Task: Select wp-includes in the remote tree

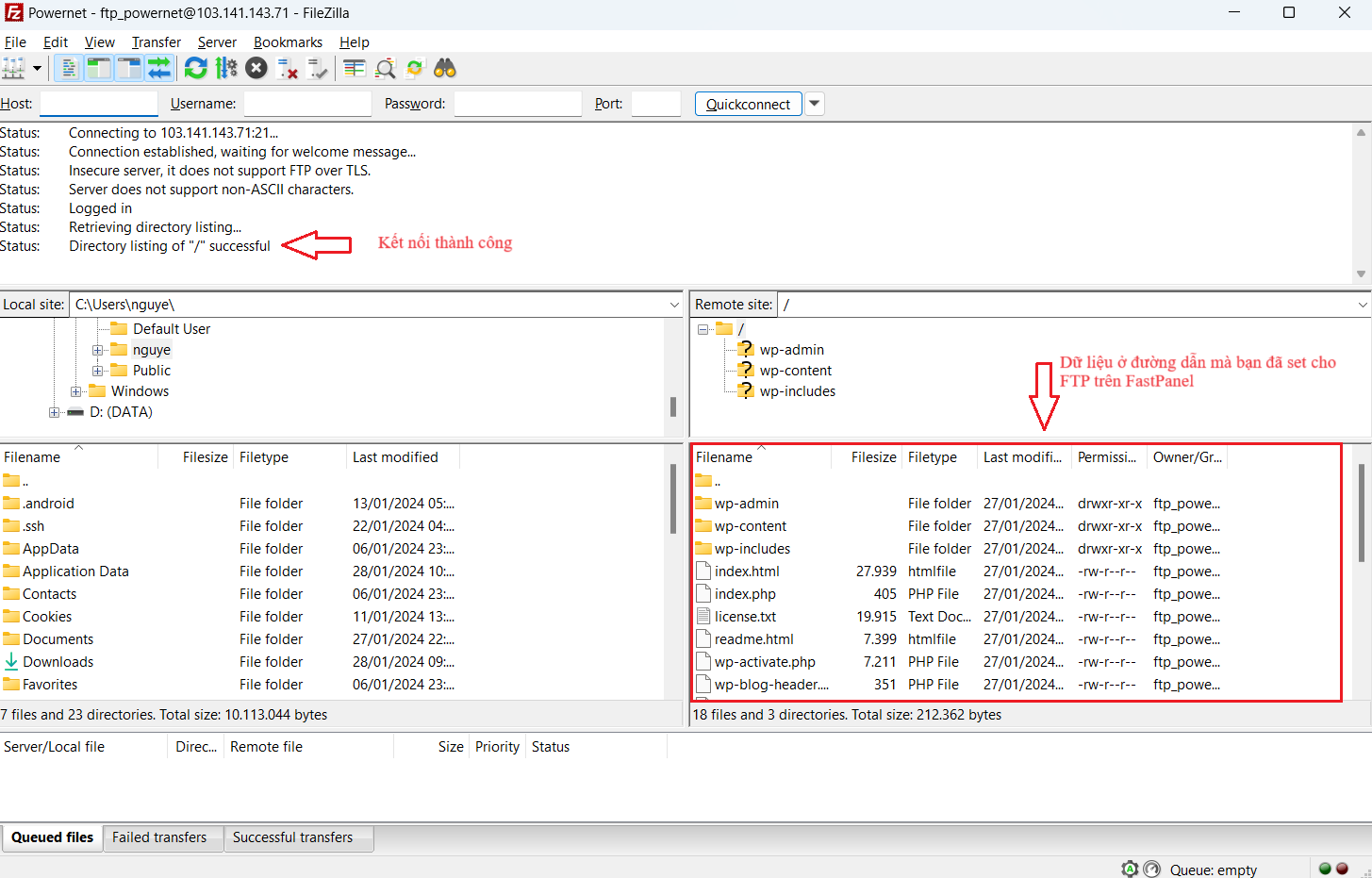Action: (797, 391)
